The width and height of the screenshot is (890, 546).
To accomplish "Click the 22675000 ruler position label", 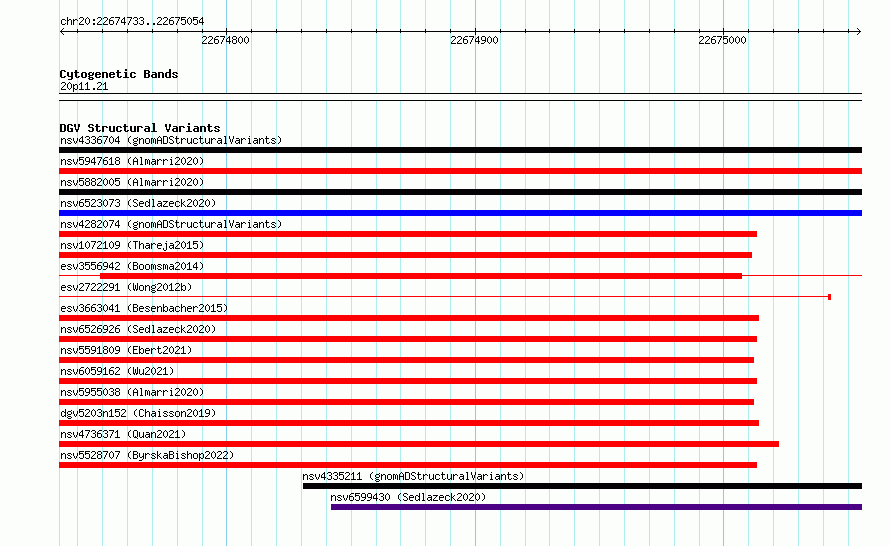I will click(x=722, y=40).
